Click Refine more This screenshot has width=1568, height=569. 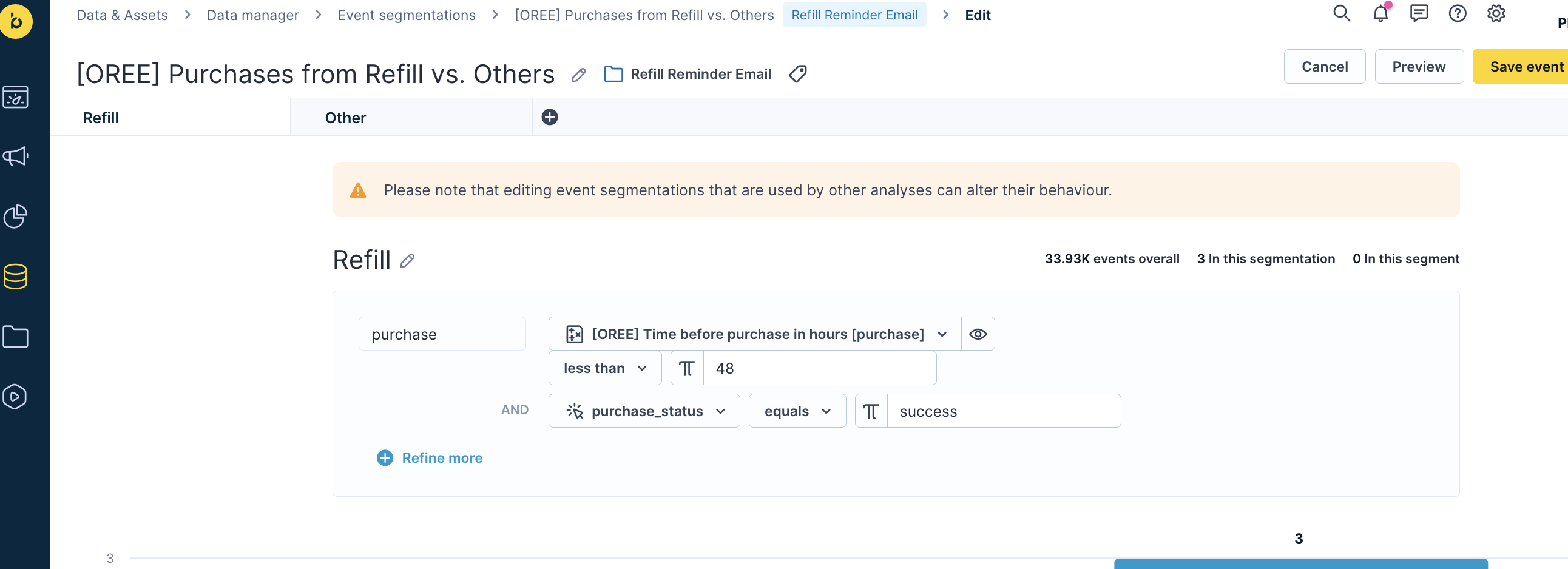click(x=429, y=457)
